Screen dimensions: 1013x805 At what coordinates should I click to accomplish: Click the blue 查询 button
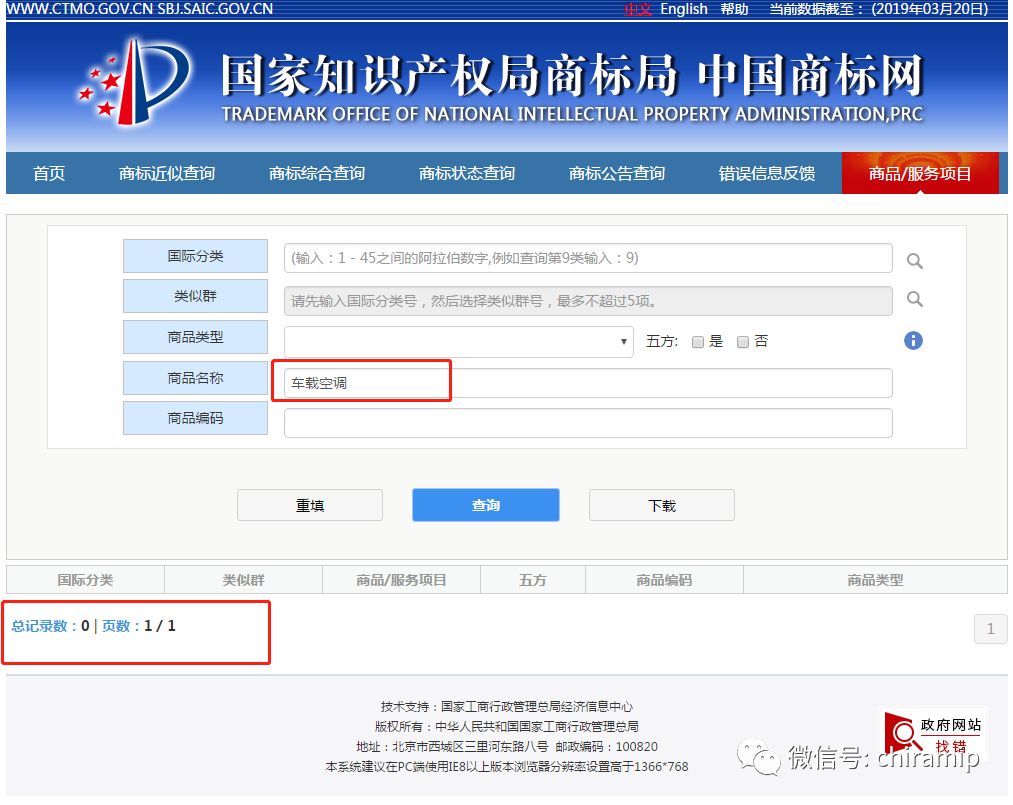coord(486,505)
